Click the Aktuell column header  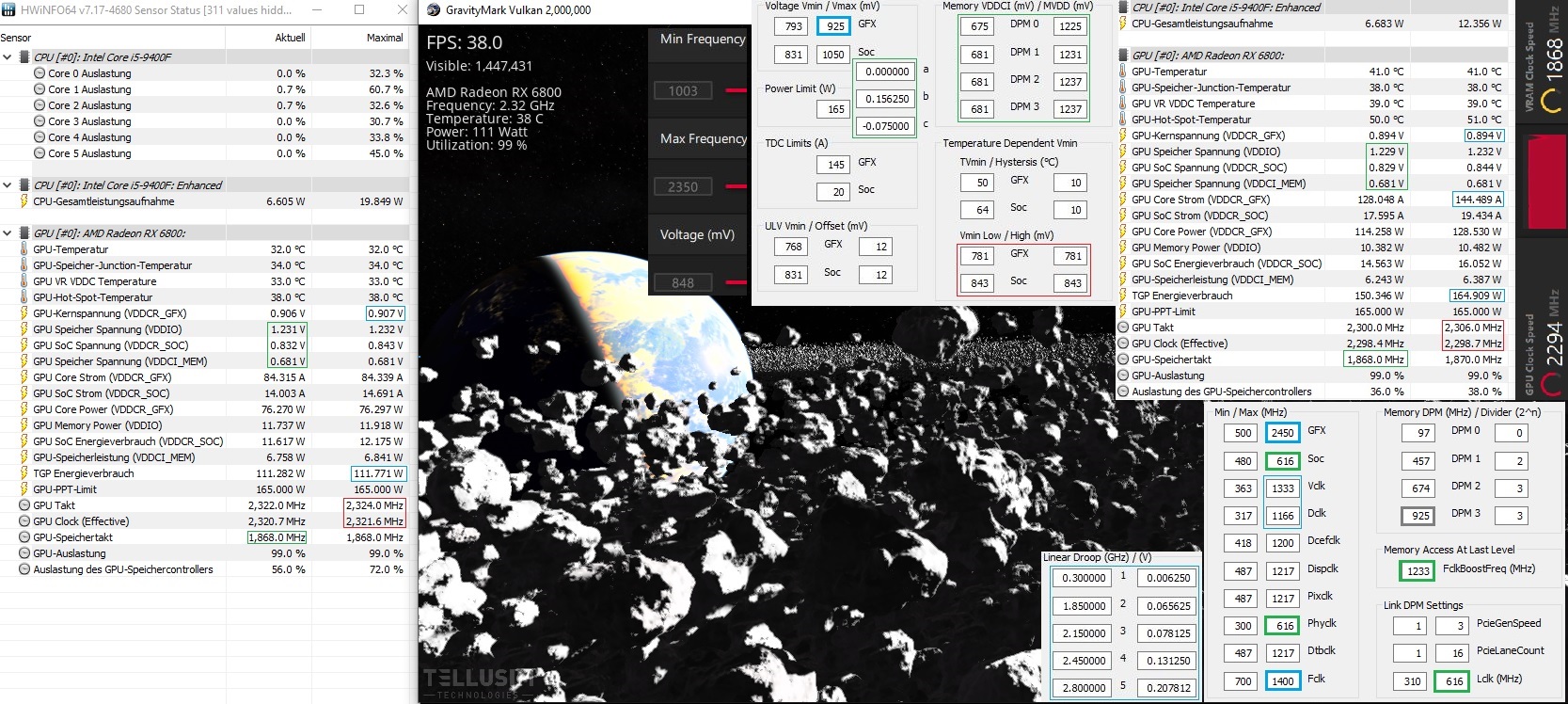tap(290, 38)
